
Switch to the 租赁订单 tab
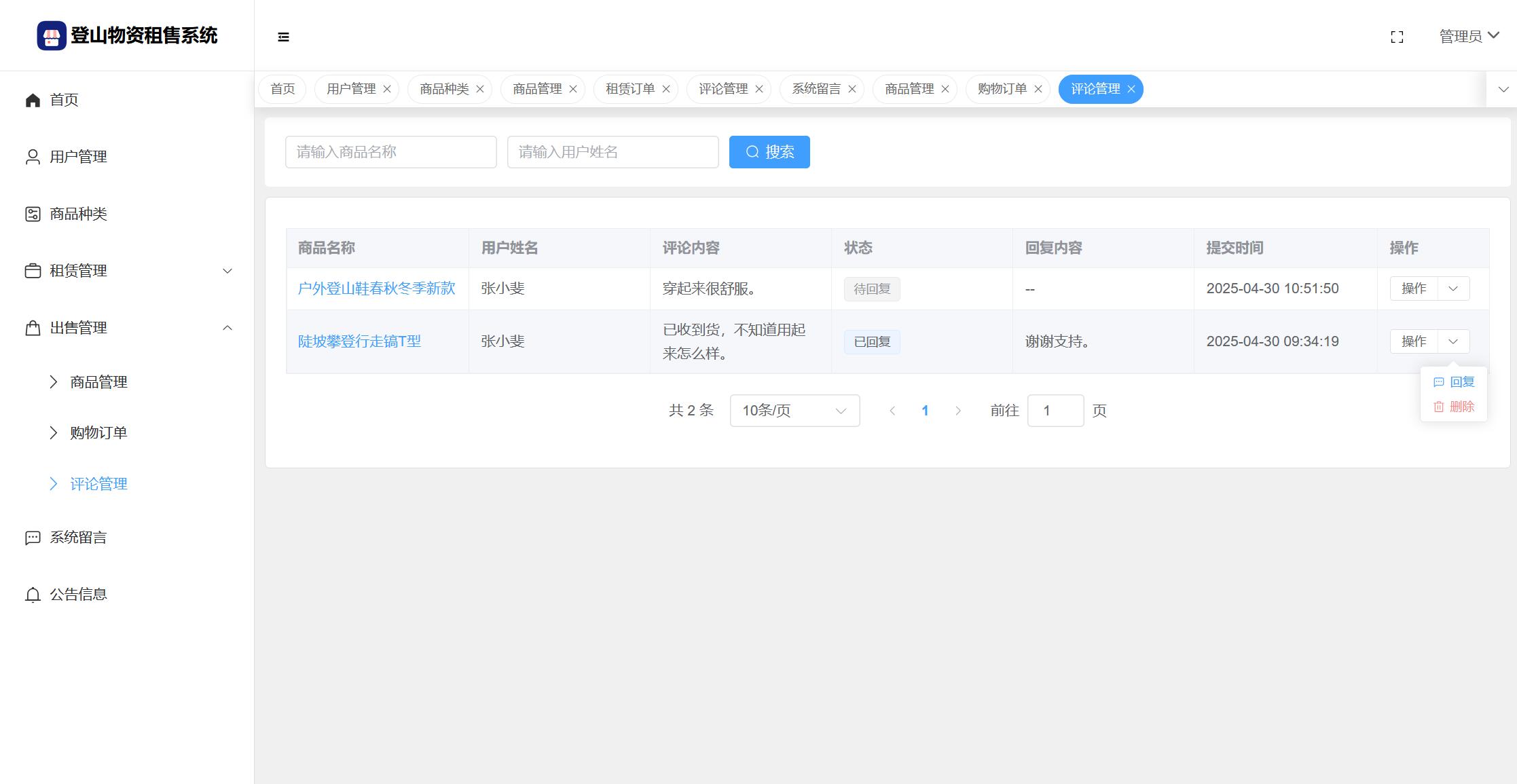tap(629, 89)
